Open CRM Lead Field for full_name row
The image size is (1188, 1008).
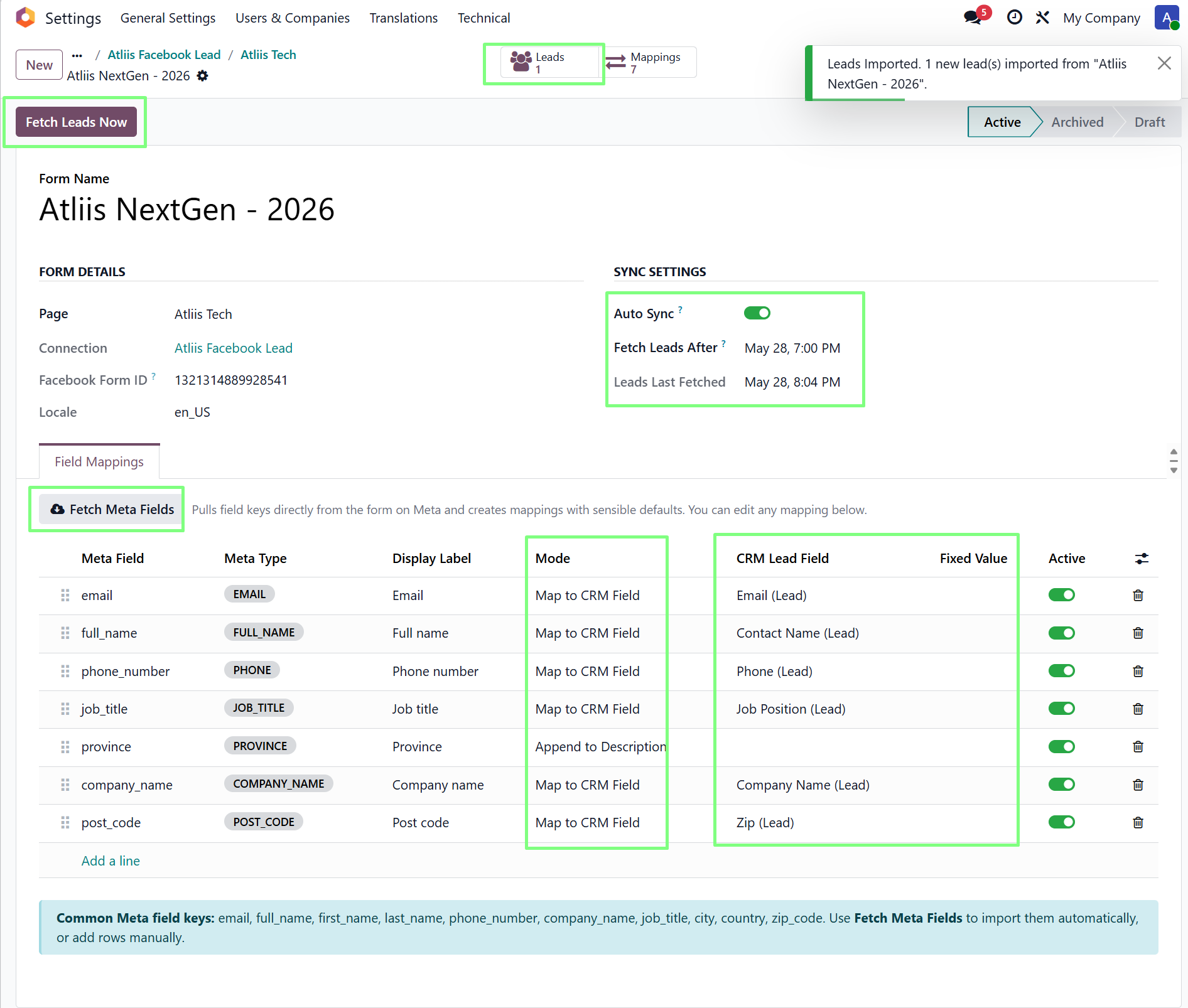click(x=797, y=633)
